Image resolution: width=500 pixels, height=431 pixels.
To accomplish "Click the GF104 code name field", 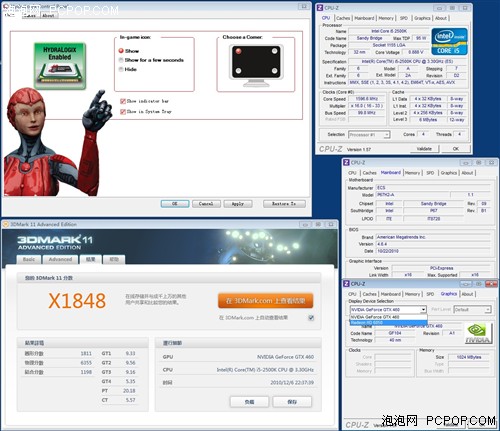I will coord(395,333).
